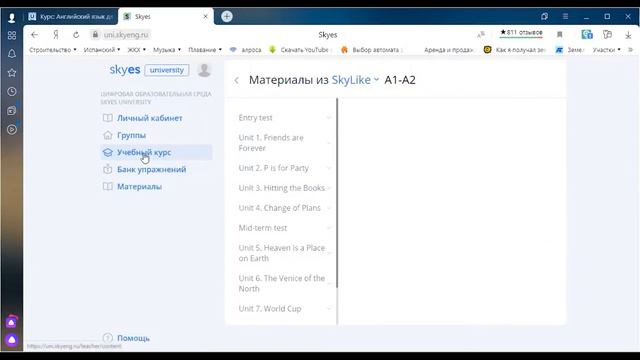The height and width of the screenshot is (360, 640).
Task: Open the Помощь help link
Action: coord(133,338)
